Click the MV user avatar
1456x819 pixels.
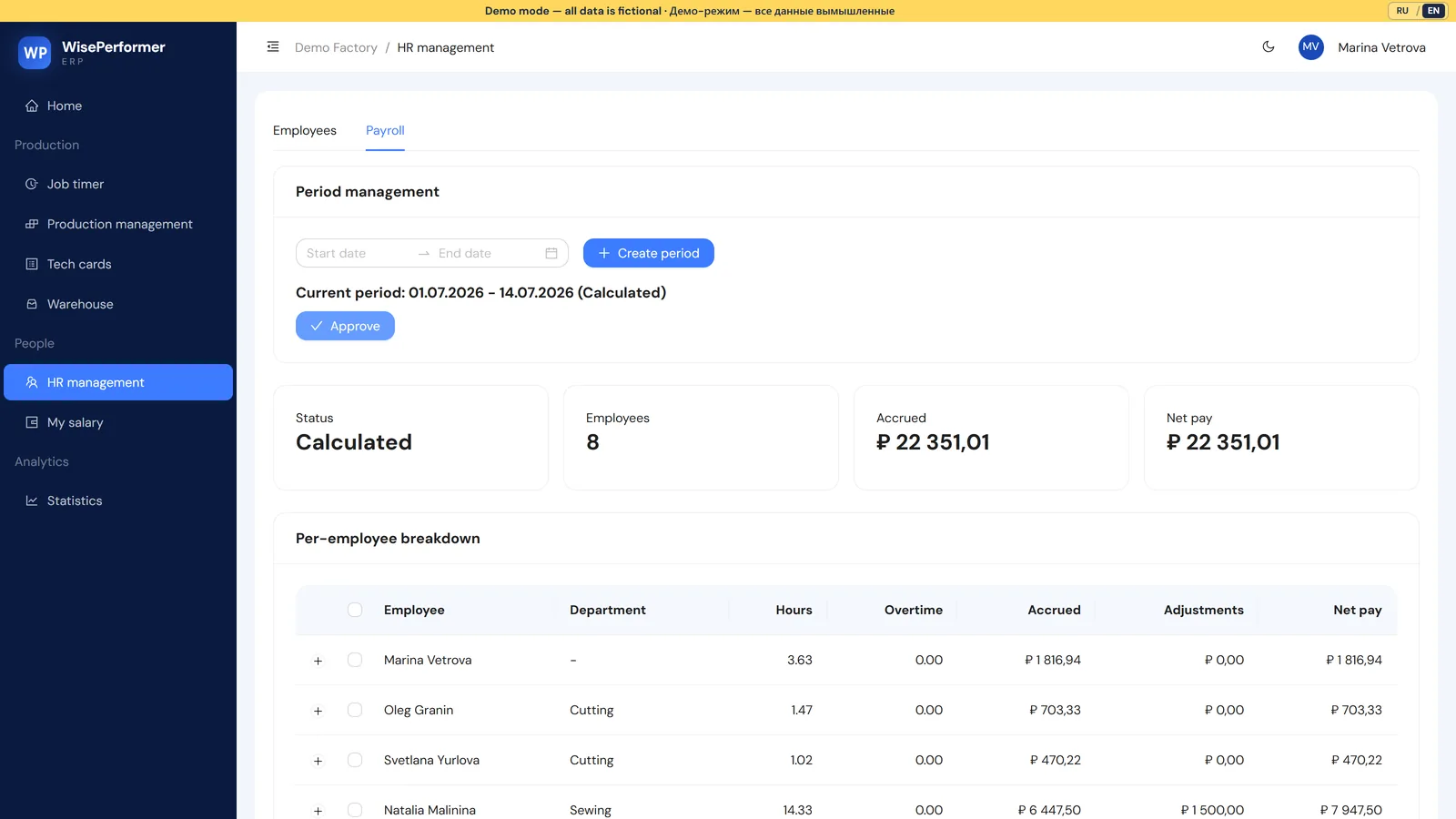[1311, 47]
